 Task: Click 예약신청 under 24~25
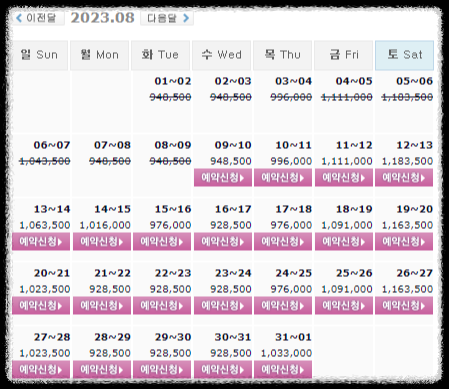283,305
